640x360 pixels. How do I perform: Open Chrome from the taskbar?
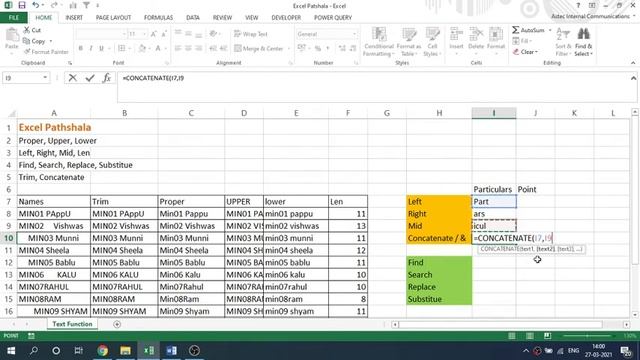click(102, 351)
